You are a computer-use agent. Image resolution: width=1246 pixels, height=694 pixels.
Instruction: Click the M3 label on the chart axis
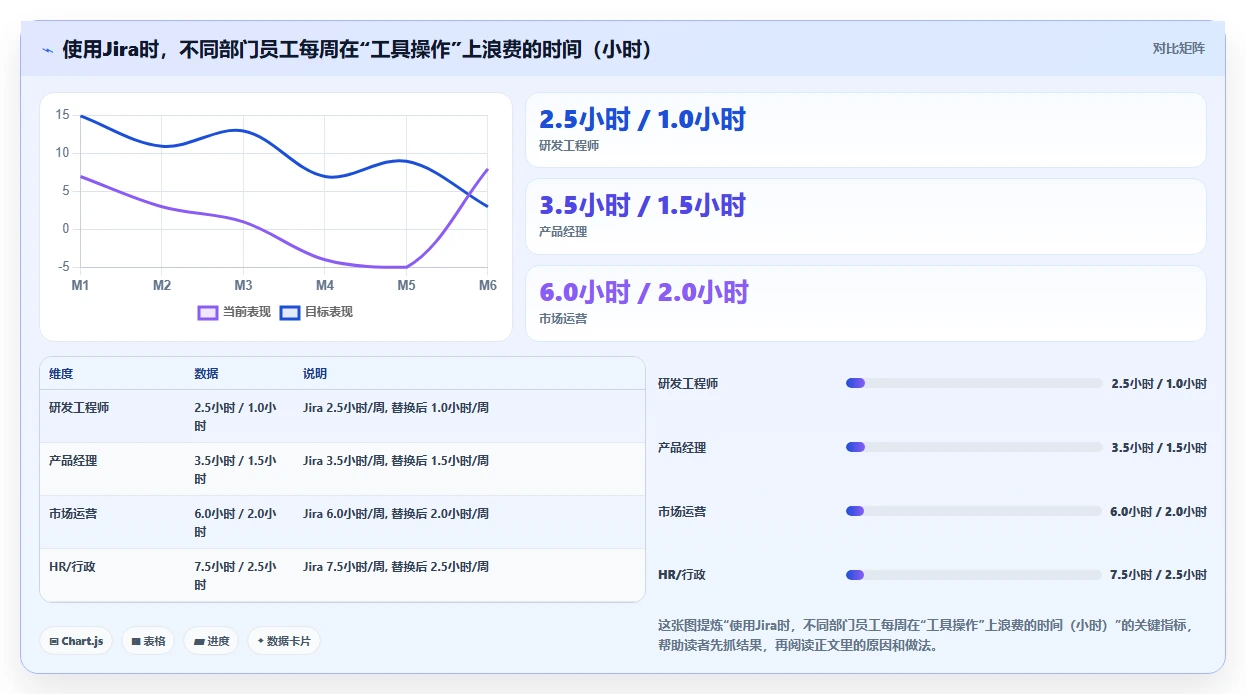tap(243, 285)
